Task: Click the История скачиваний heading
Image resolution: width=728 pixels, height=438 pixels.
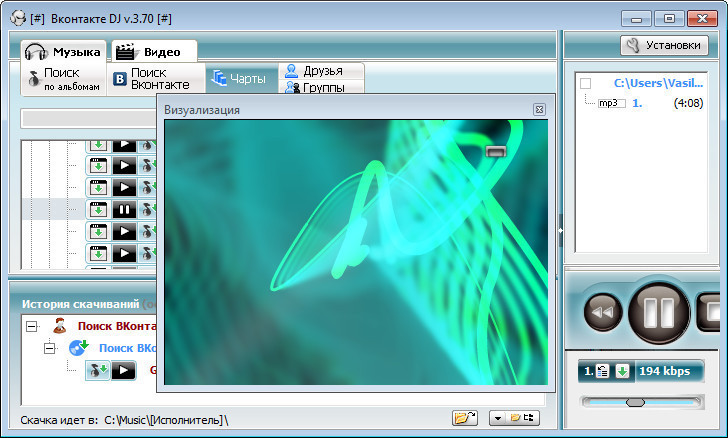Action: [x=80, y=304]
